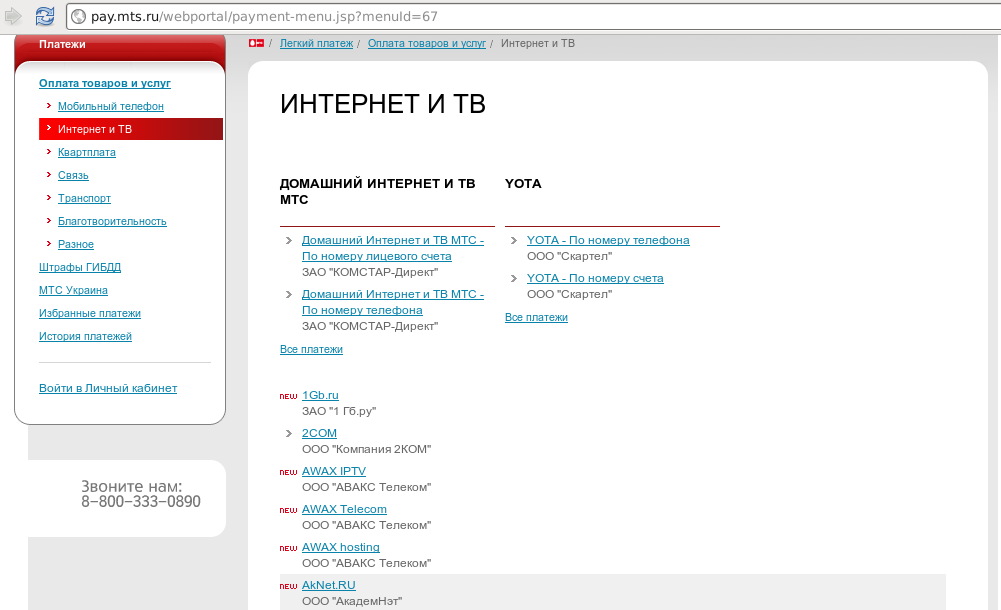Click the globe site-info icon in address bar

pyautogui.click(x=79, y=17)
